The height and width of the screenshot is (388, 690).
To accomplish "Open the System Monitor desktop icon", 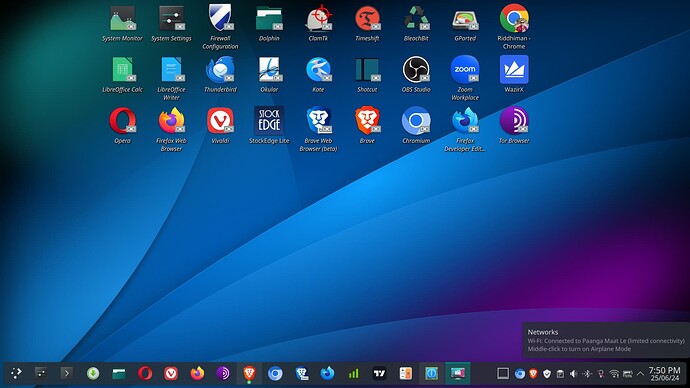I will 122,18.
